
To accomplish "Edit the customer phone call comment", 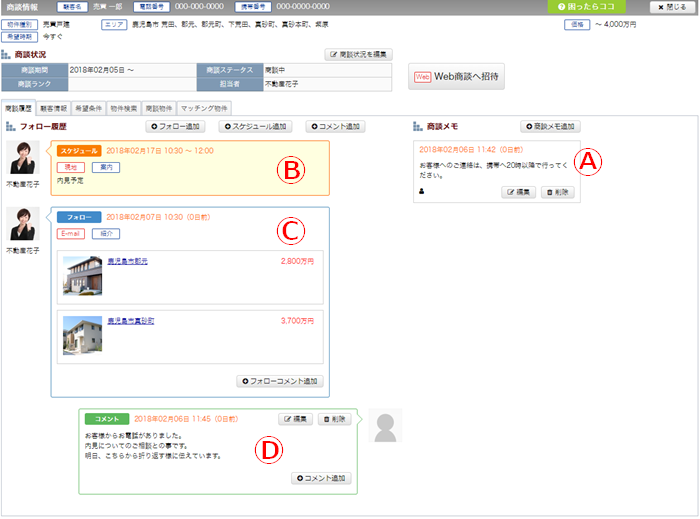I will (295, 419).
